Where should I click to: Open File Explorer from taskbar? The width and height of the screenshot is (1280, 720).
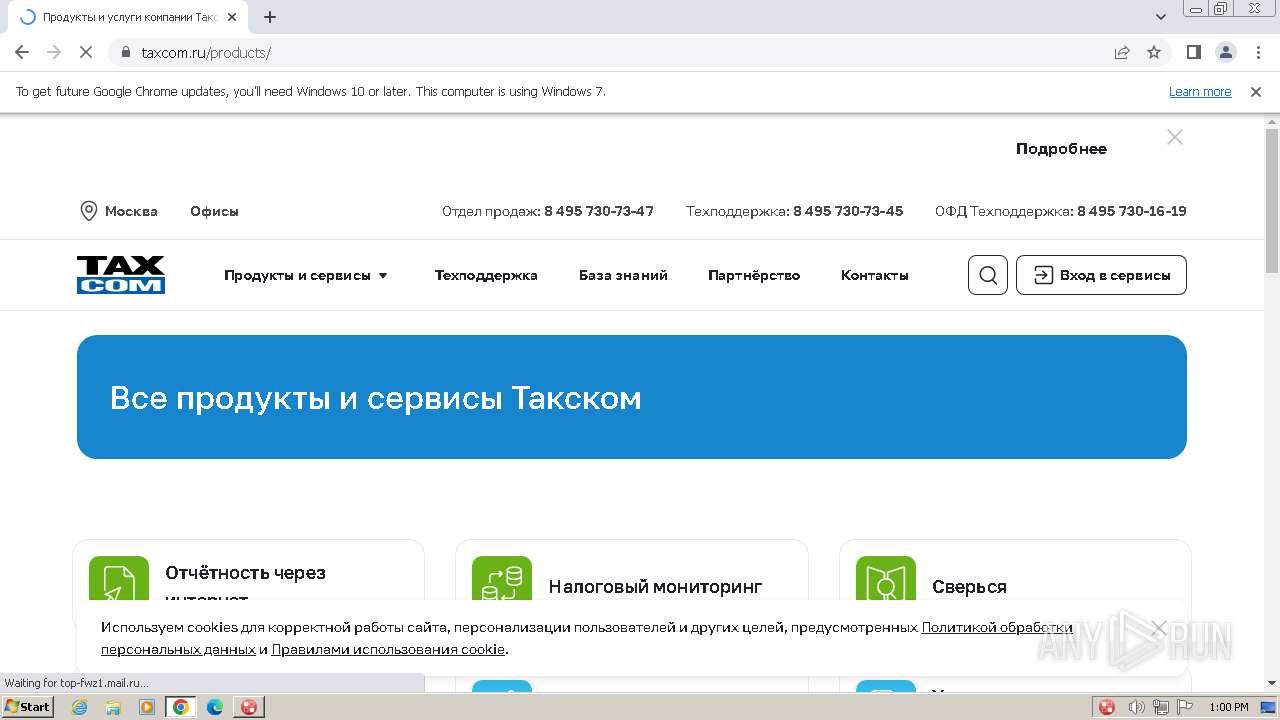tap(113, 707)
